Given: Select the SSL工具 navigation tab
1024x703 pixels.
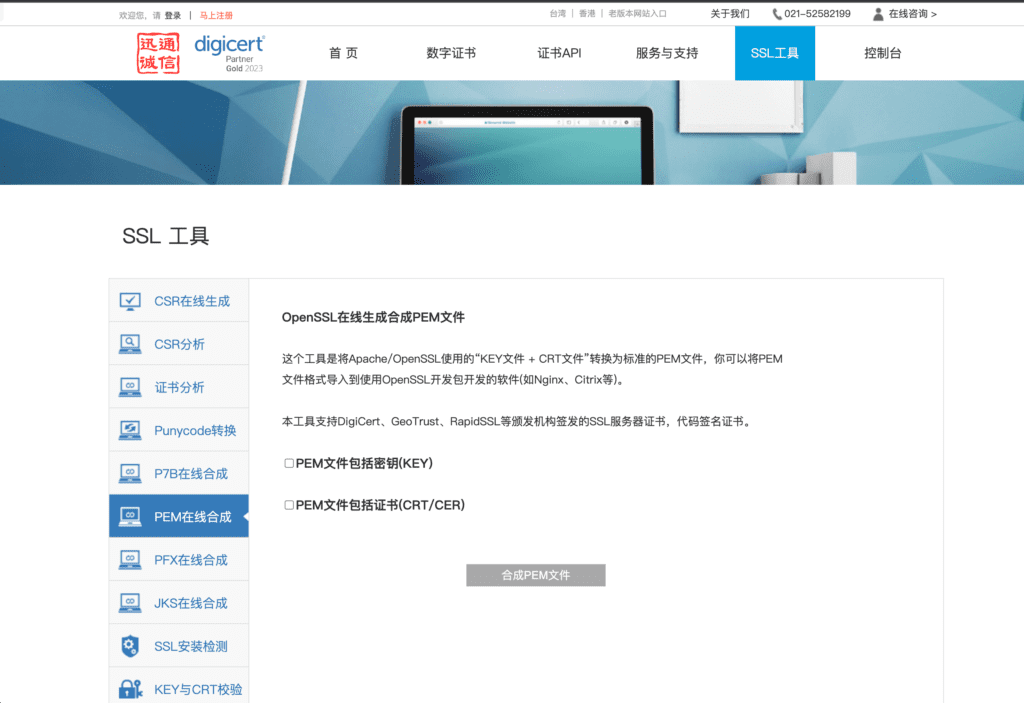Looking at the screenshot, I should [x=774, y=53].
